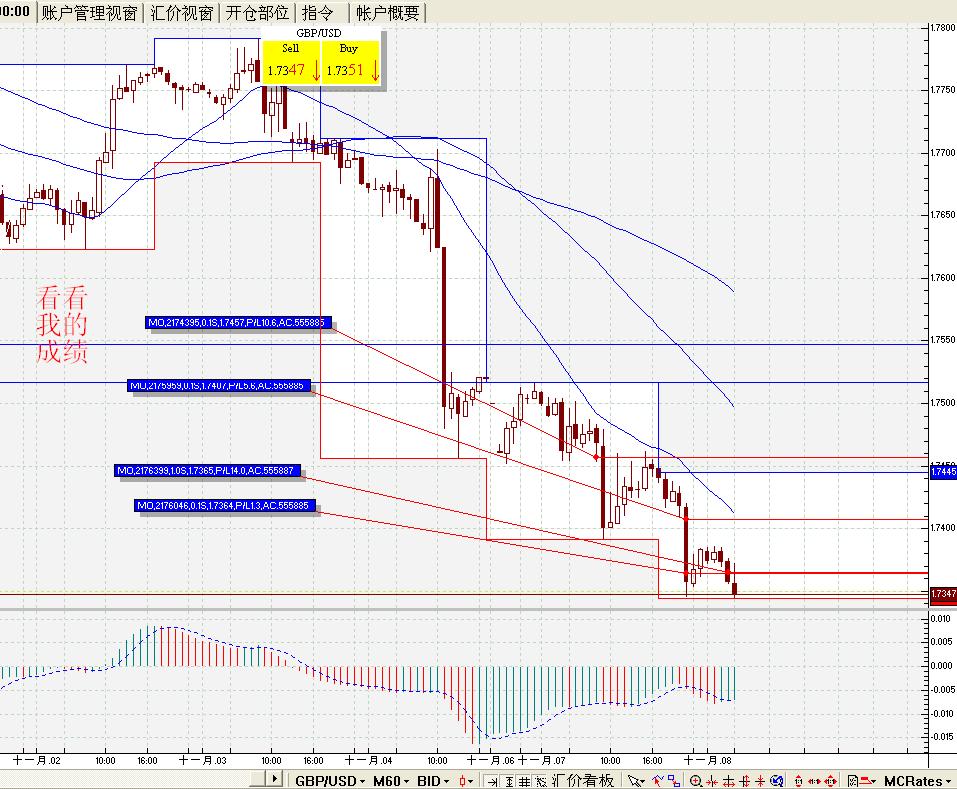Click order label MO,2176046 at 1.7364

point(225,505)
